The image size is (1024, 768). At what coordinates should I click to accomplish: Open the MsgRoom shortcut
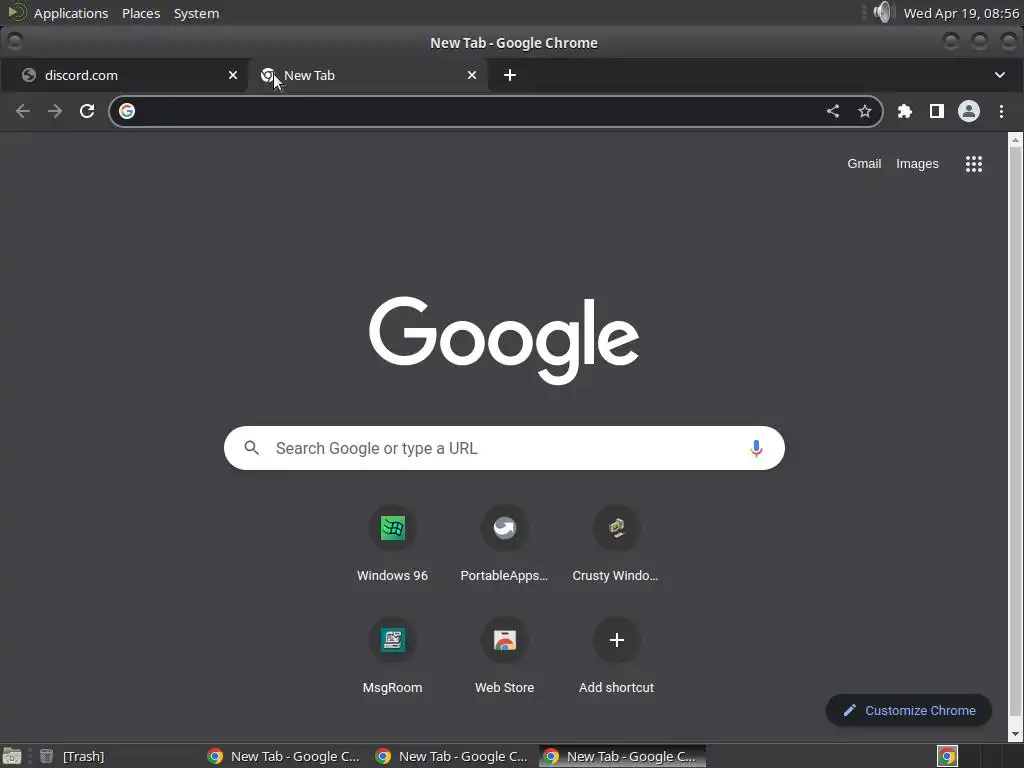tap(392, 656)
